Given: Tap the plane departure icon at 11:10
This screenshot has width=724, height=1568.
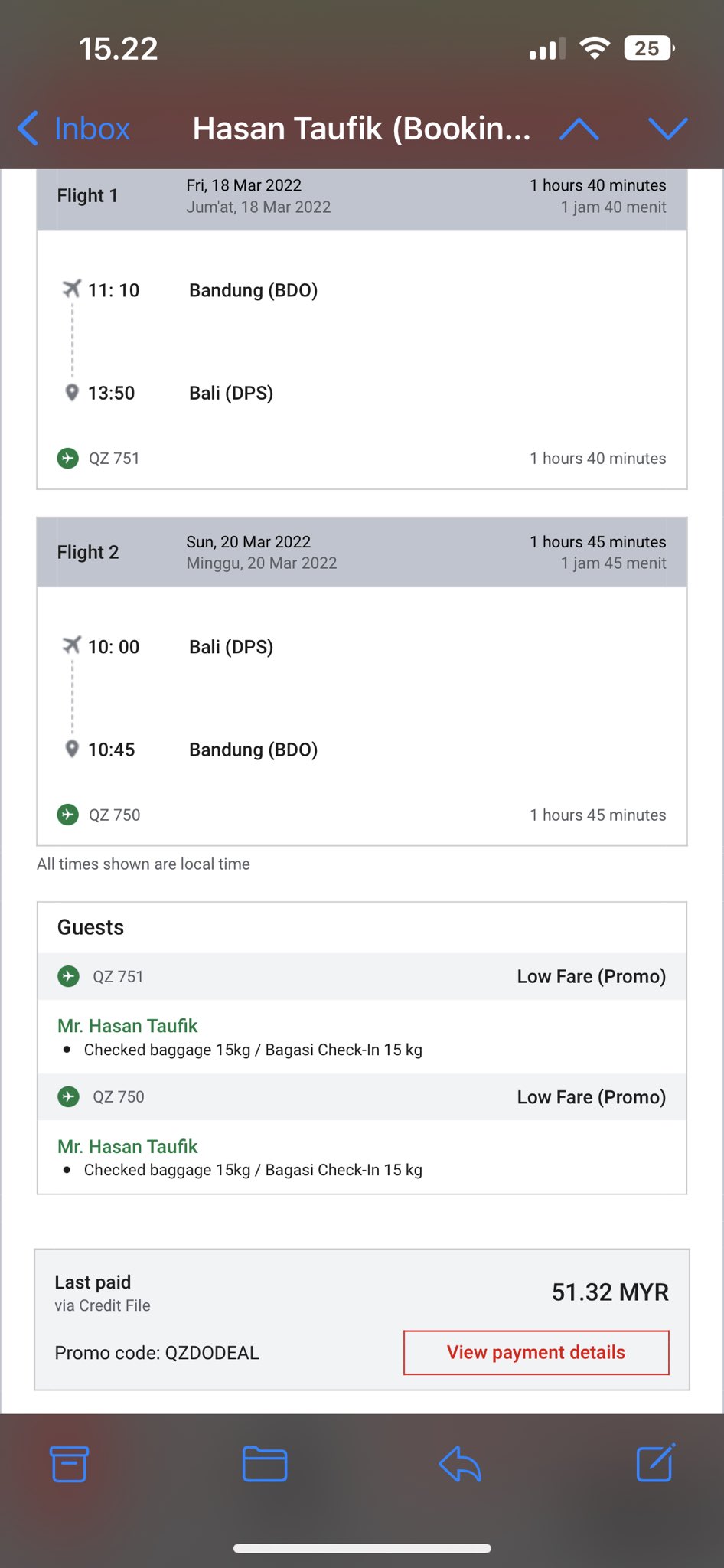Looking at the screenshot, I should pos(71,289).
